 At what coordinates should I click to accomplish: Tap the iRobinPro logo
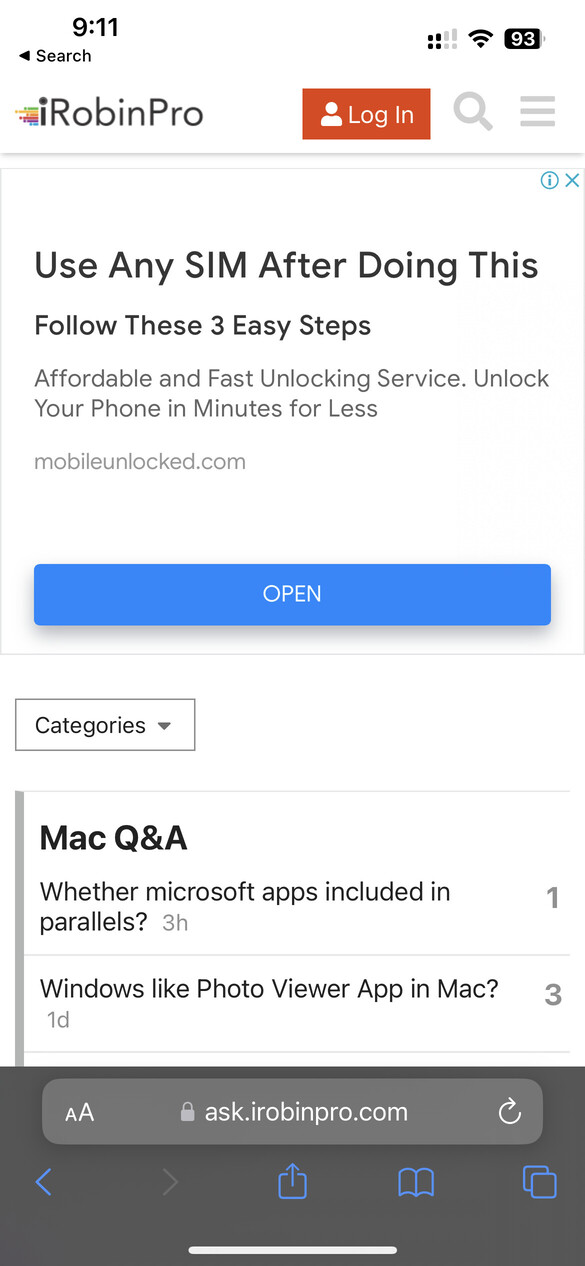tap(109, 113)
